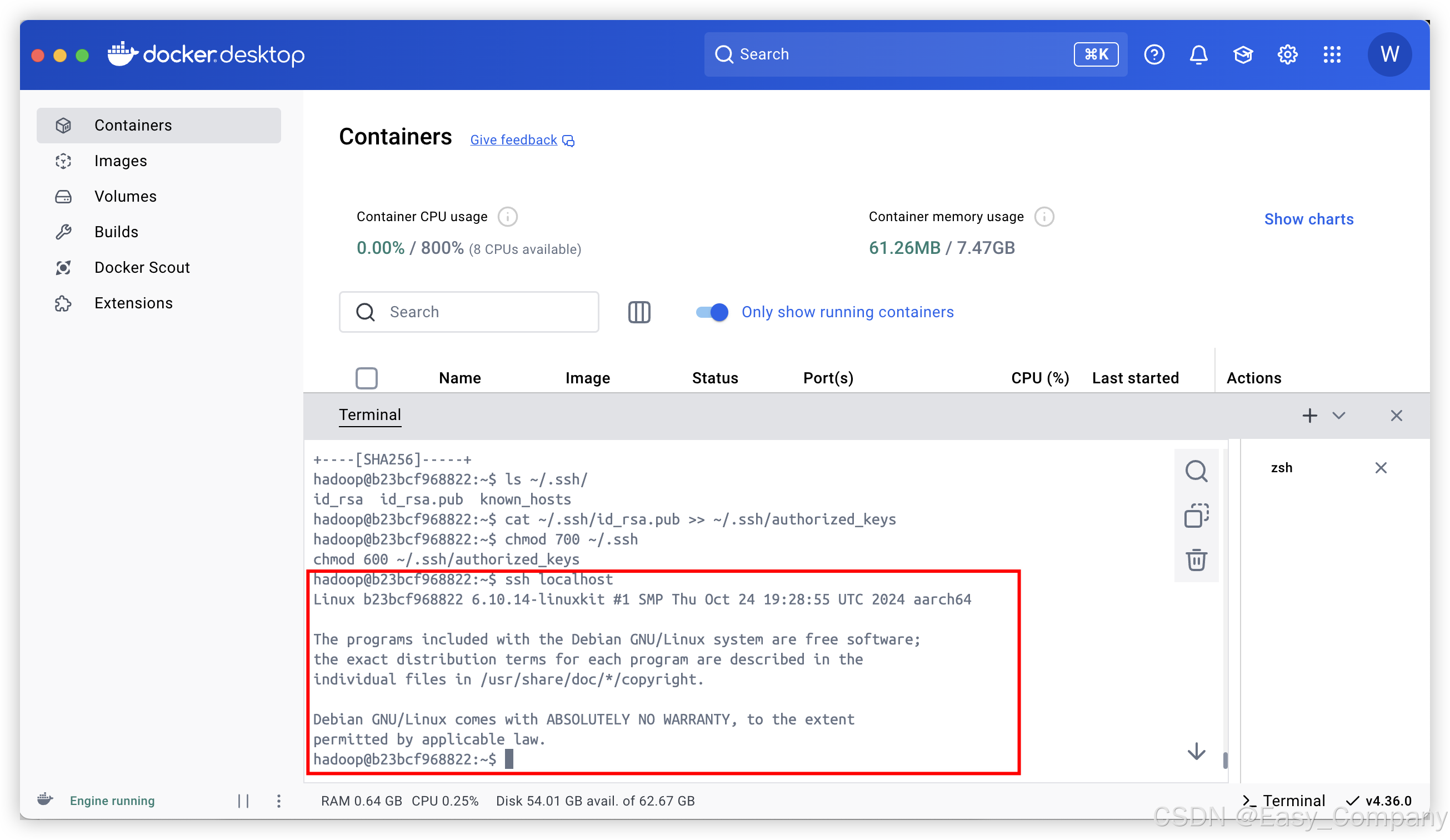Show info for Container CPU usage
The height and width of the screenshot is (840, 1450).
(507, 217)
